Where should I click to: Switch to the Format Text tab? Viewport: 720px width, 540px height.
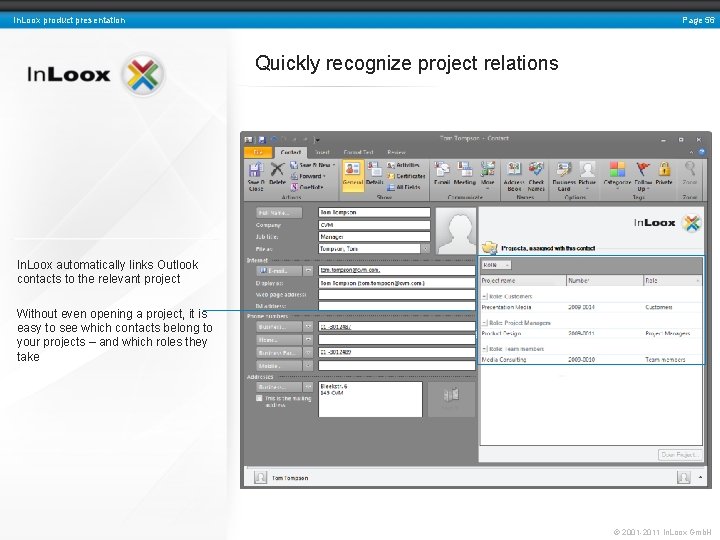(x=358, y=152)
